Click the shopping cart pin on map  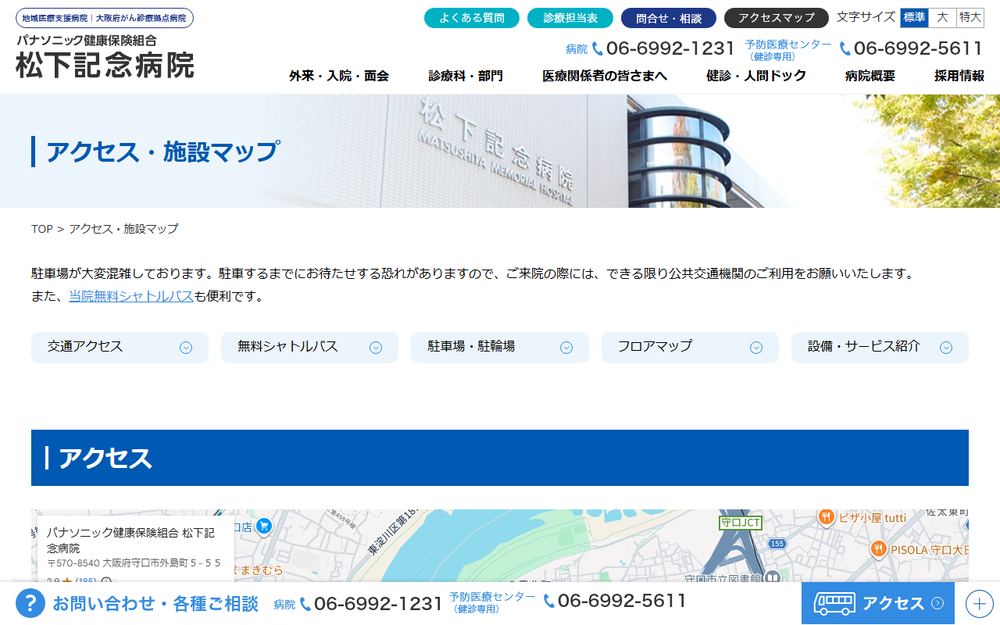tap(263, 526)
